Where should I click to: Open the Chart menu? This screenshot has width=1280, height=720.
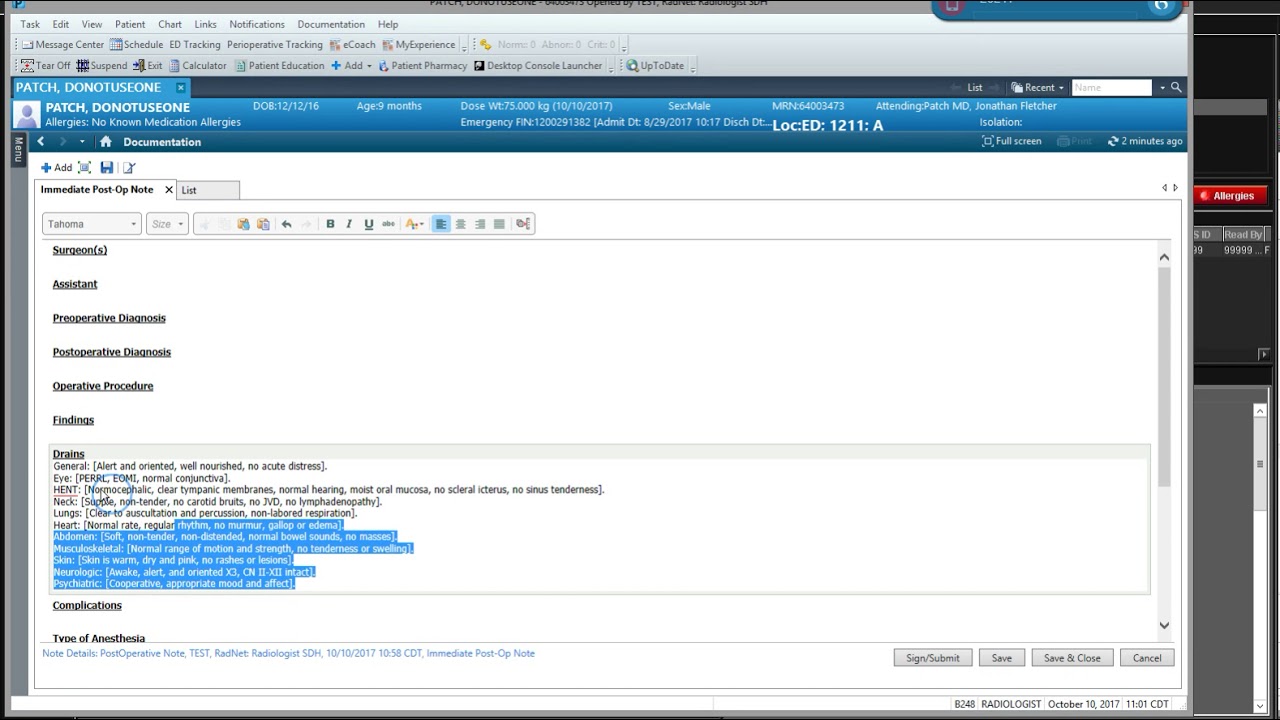pyautogui.click(x=170, y=24)
